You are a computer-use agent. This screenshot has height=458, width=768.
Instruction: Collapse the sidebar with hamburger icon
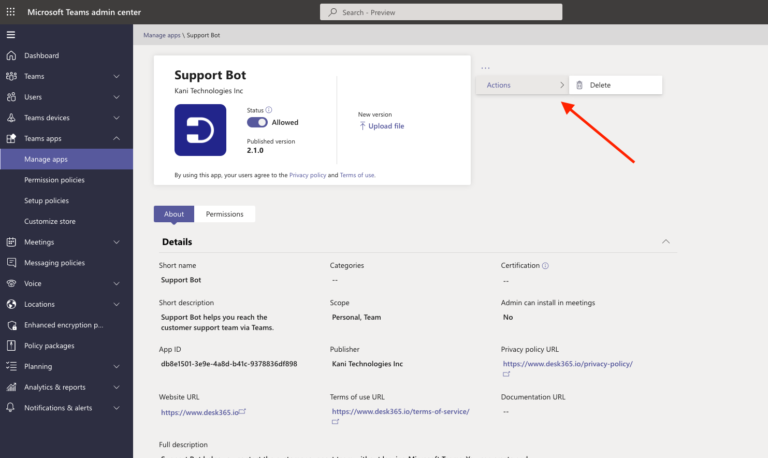click(11, 35)
